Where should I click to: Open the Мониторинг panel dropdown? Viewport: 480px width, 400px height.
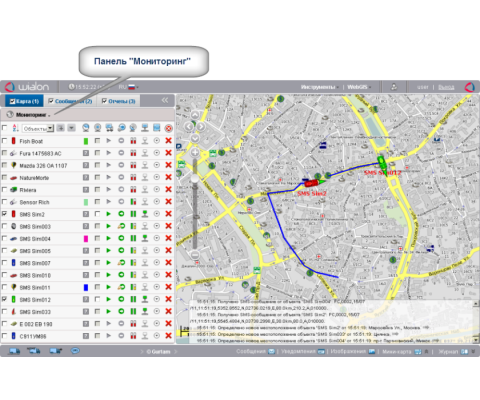33,115
